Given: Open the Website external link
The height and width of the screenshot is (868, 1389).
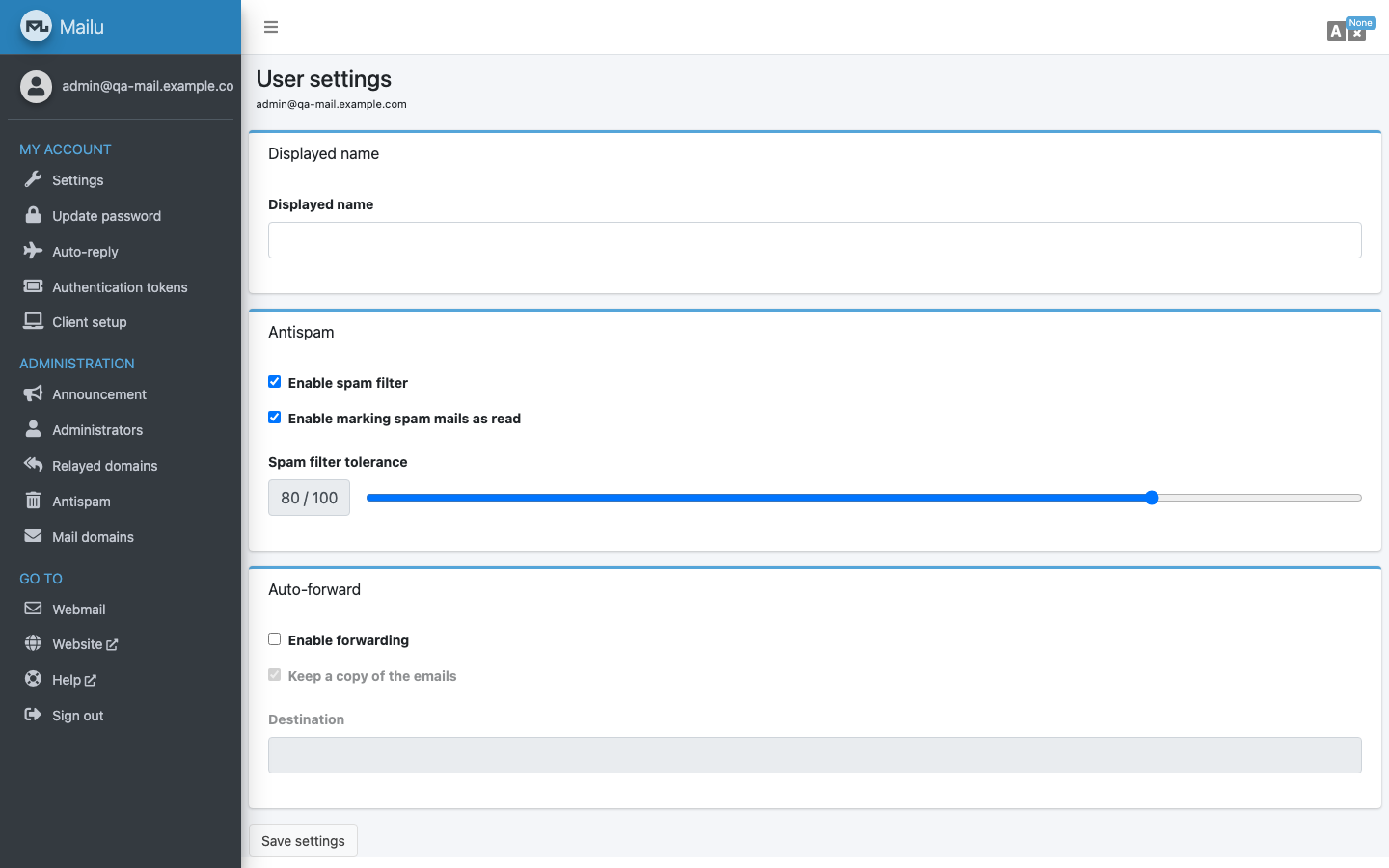Looking at the screenshot, I should pyautogui.click(x=121, y=644).
